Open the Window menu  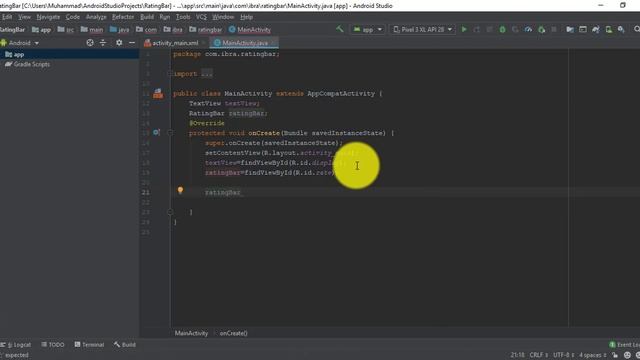pyautogui.click(x=223, y=17)
